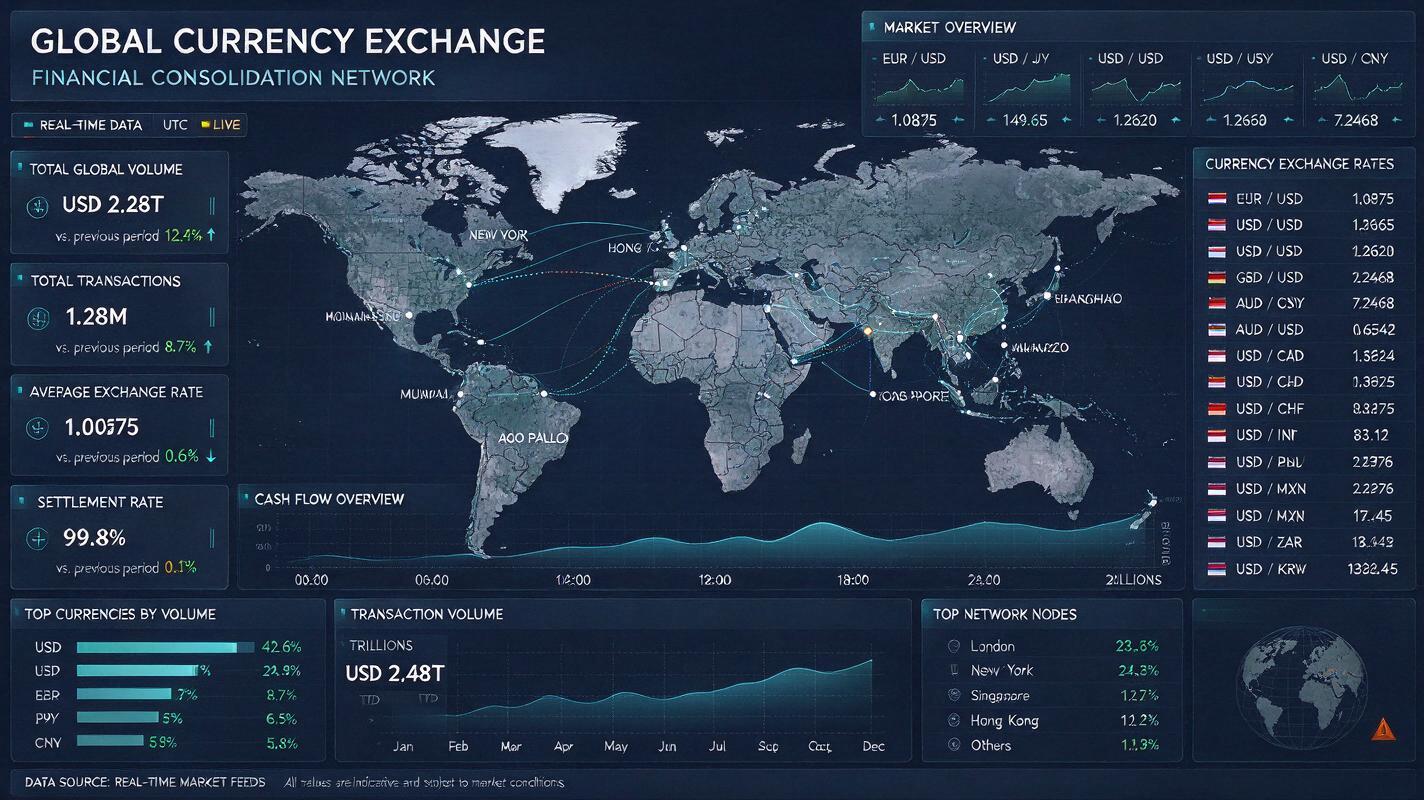Open the USD / CNY mini chart in Market Overview
This screenshot has height=800, width=1424.
1360,89
